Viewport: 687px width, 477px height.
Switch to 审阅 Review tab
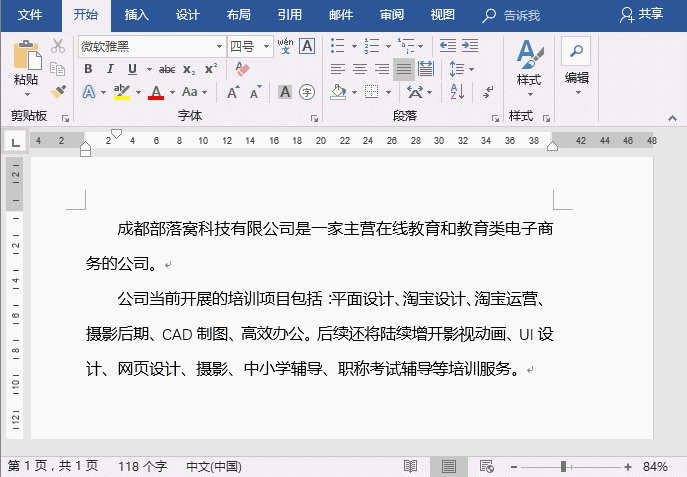click(x=392, y=15)
